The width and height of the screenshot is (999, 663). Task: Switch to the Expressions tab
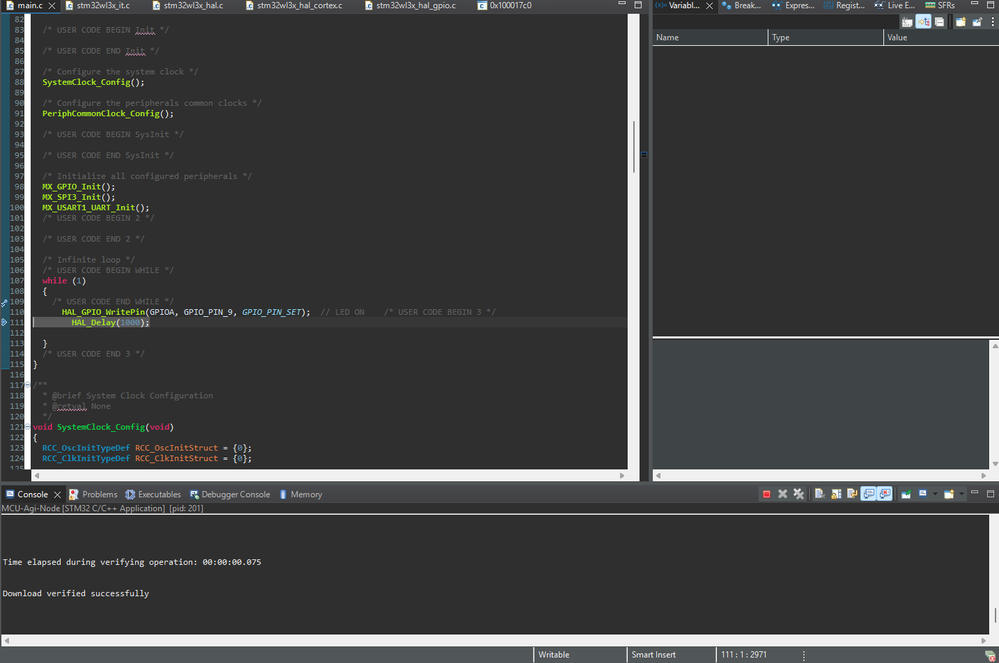tap(793, 5)
